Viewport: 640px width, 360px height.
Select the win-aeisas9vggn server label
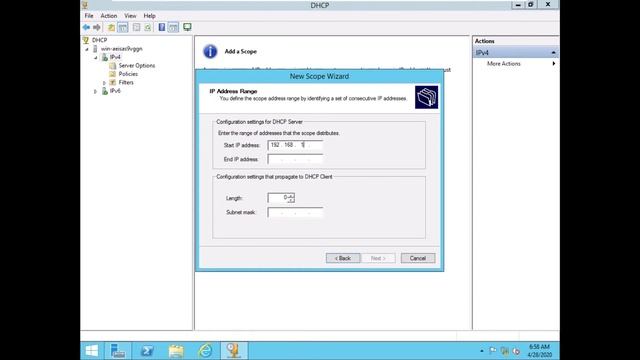(x=122, y=49)
